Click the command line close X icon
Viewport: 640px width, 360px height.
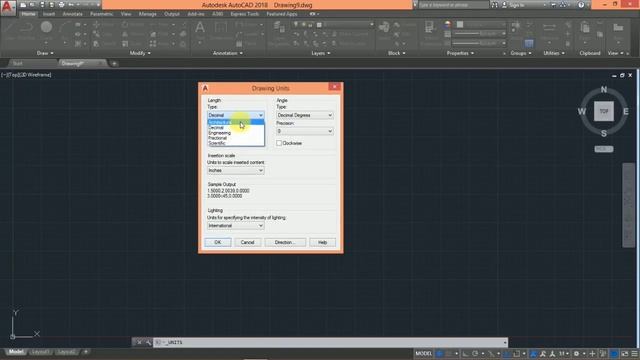[138, 342]
